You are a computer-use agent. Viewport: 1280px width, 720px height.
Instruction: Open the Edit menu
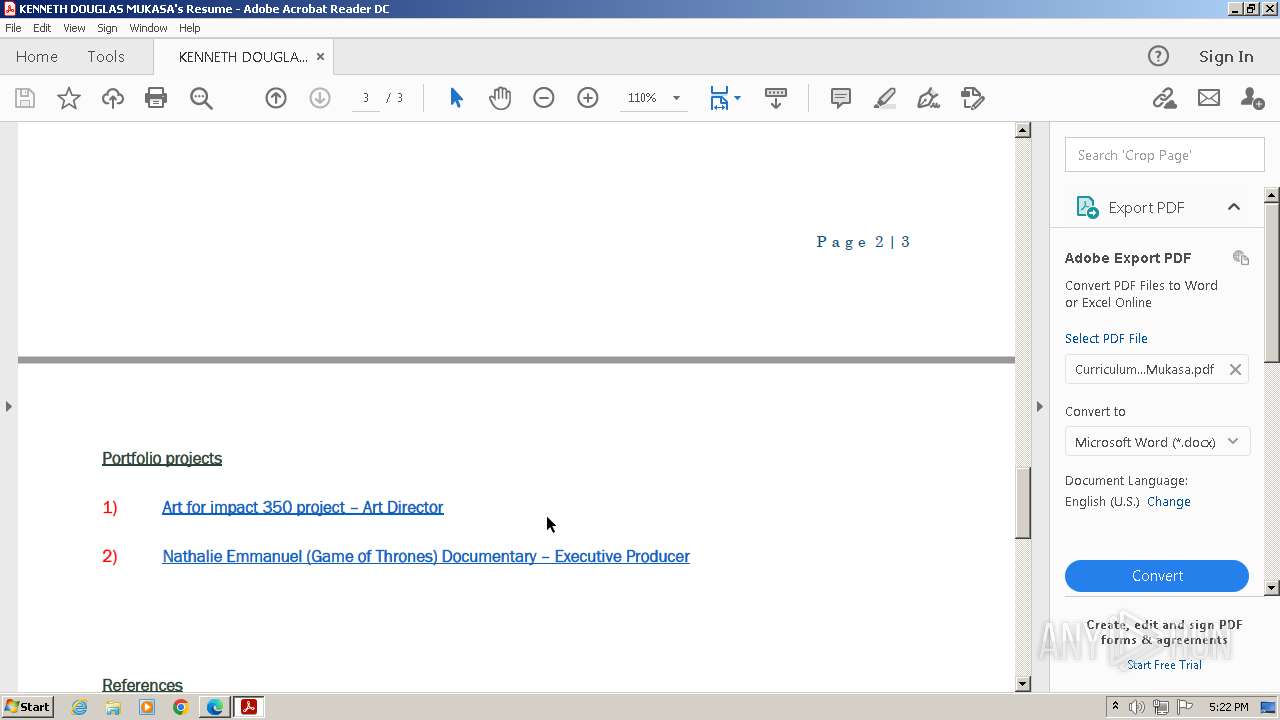pos(42,28)
